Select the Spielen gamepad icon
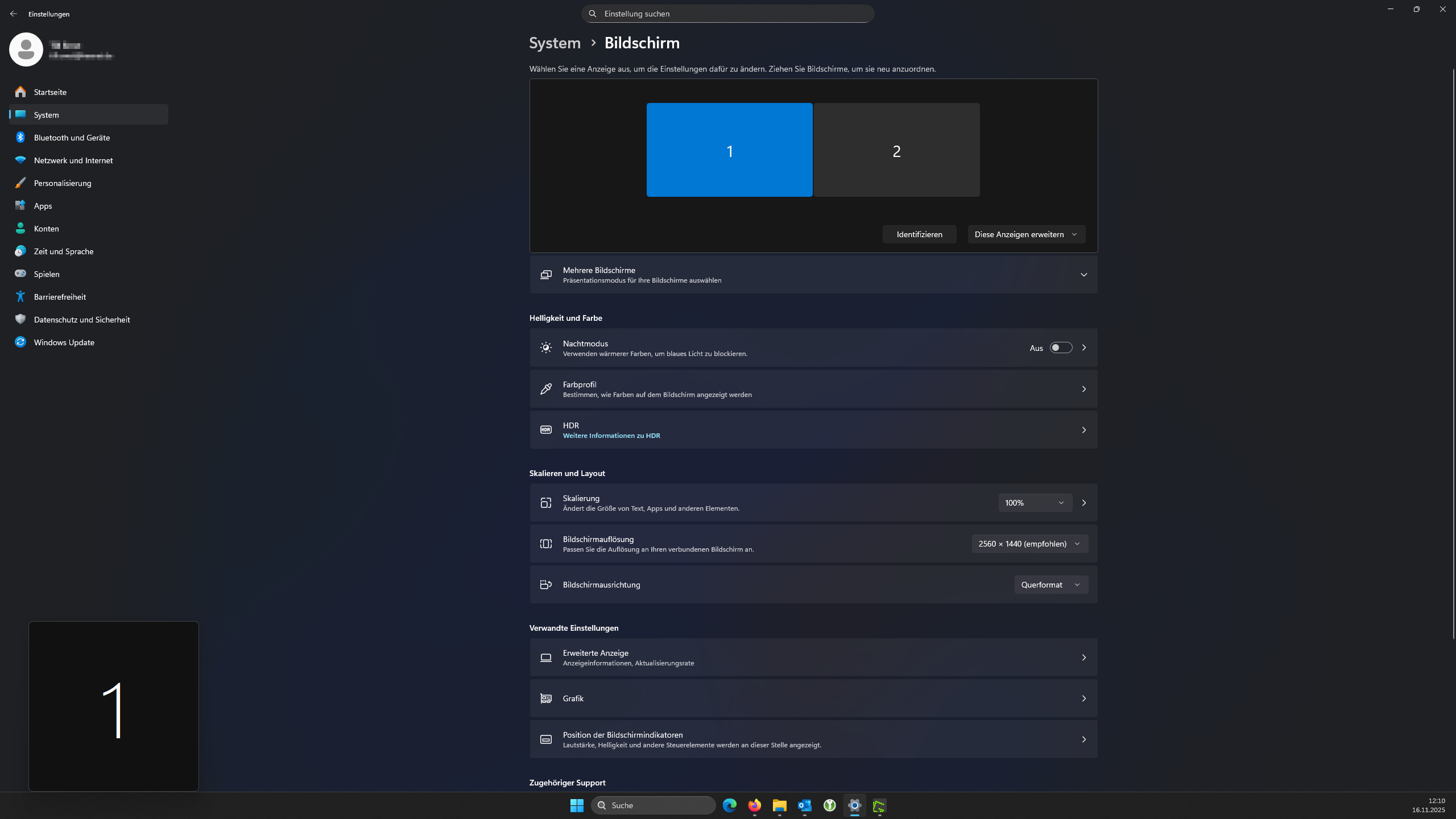Viewport: 1456px width, 819px height. coord(20,274)
